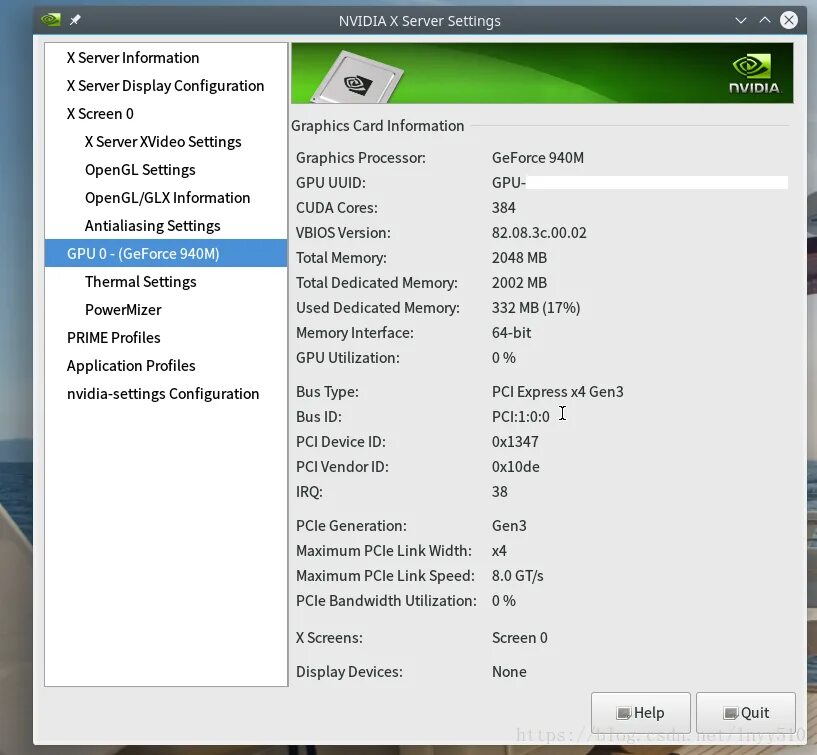Click the NVIDIA logo in the banner
The width and height of the screenshot is (817, 755).
point(754,73)
